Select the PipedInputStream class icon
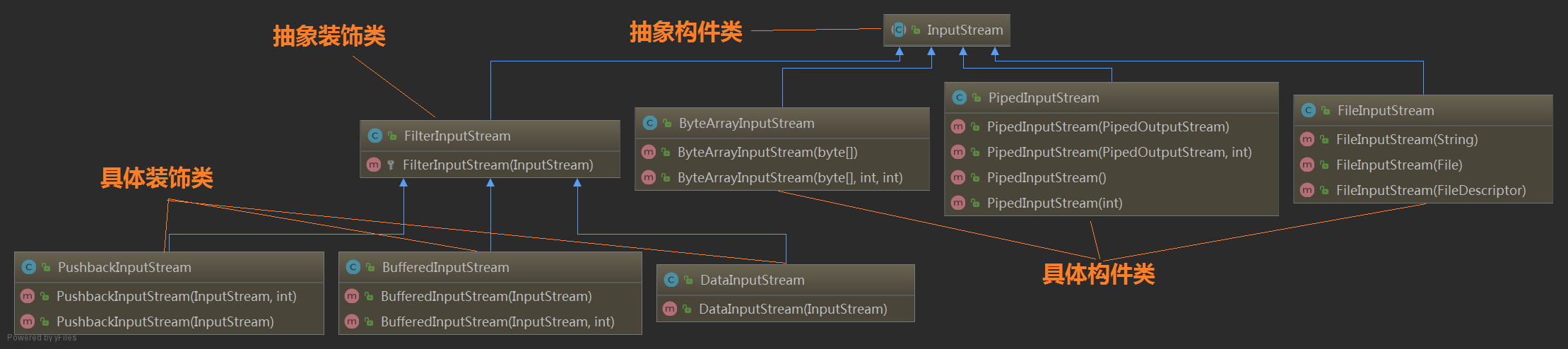 coord(960,97)
